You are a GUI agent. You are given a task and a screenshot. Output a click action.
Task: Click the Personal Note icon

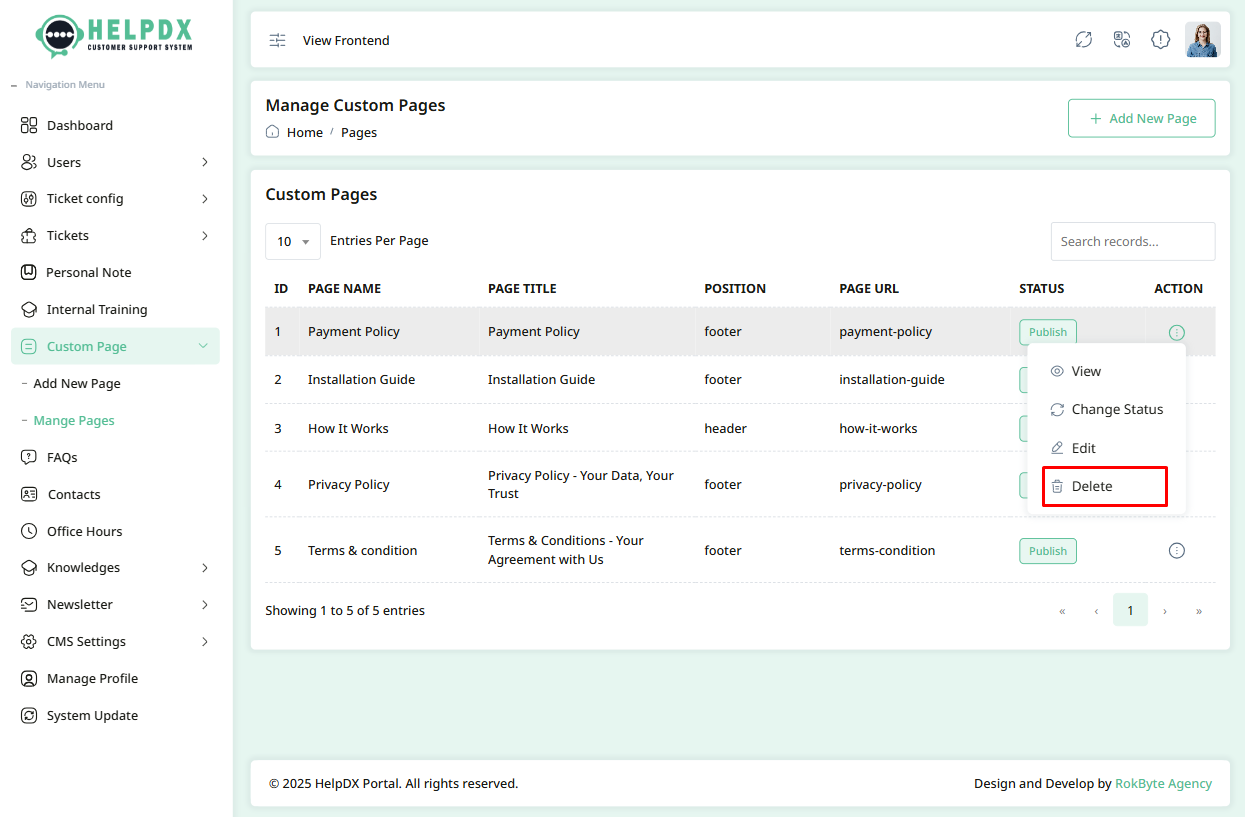click(x=29, y=272)
